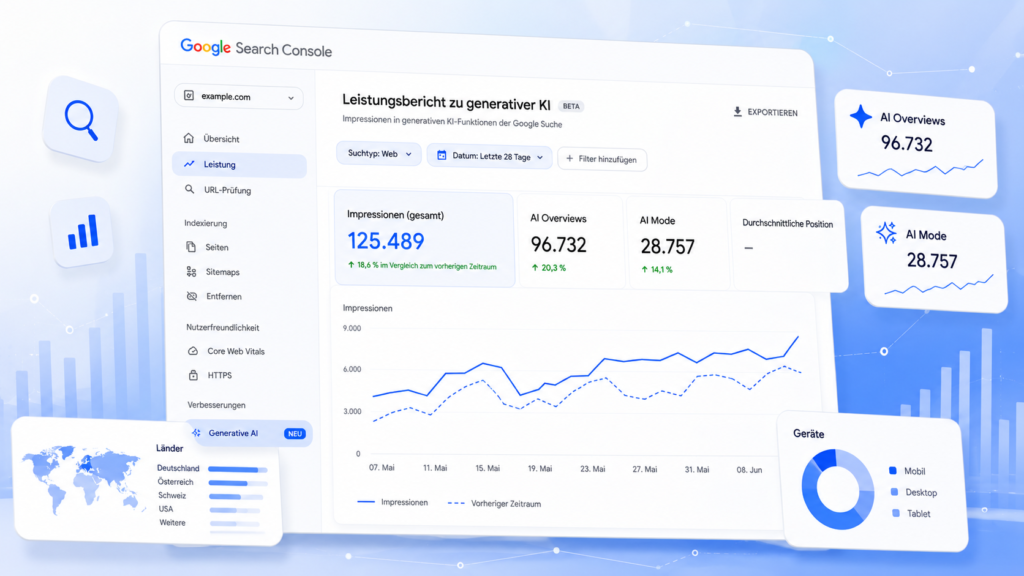Click the hidden-eye icon beside Entfernen
Image resolution: width=1024 pixels, height=576 pixels.
click(x=191, y=296)
